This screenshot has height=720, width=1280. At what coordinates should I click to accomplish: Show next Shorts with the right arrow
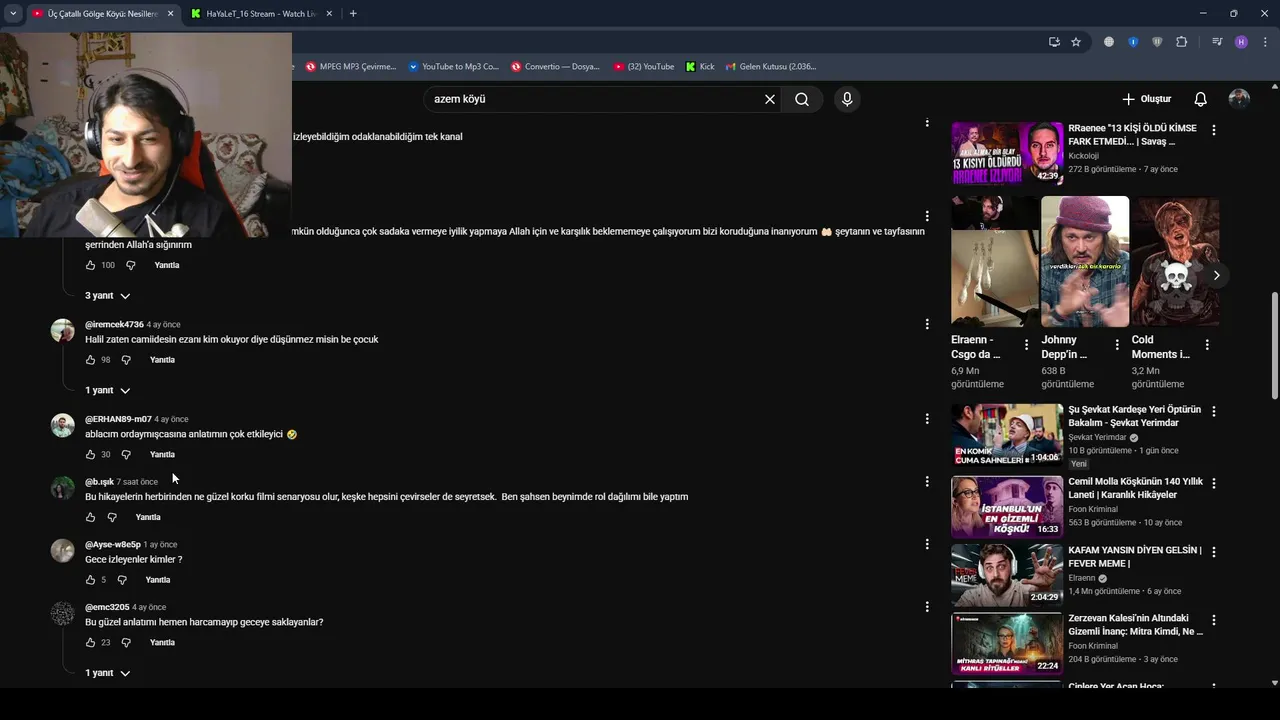click(x=1216, y=275)
